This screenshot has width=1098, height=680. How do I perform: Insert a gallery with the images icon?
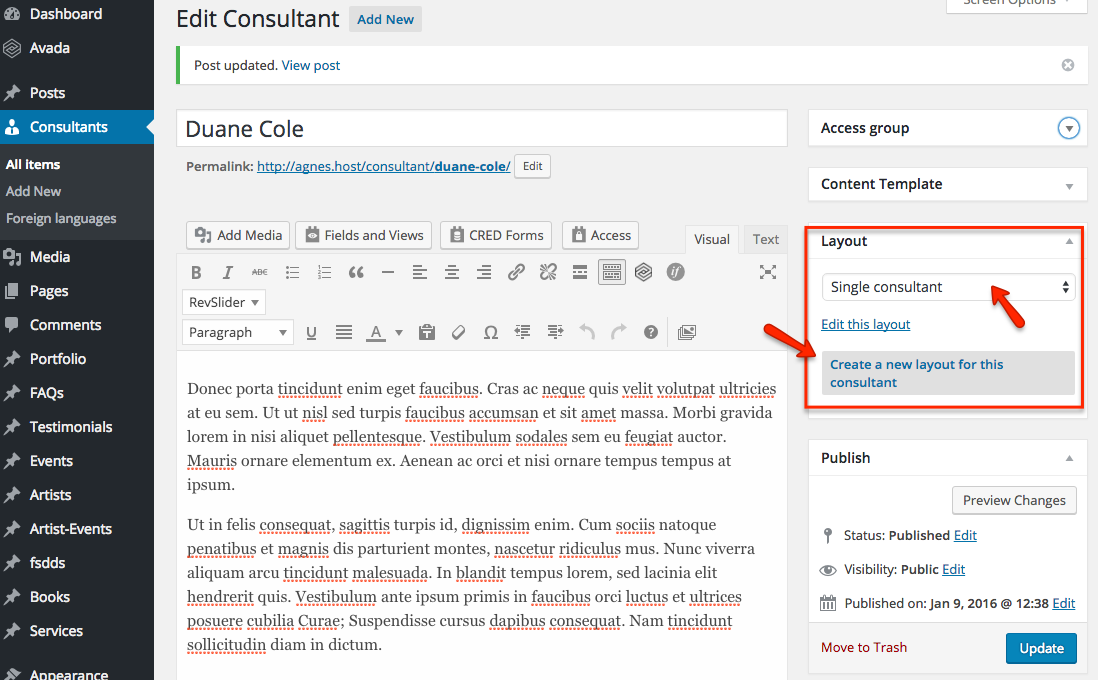tap(687, 333)
